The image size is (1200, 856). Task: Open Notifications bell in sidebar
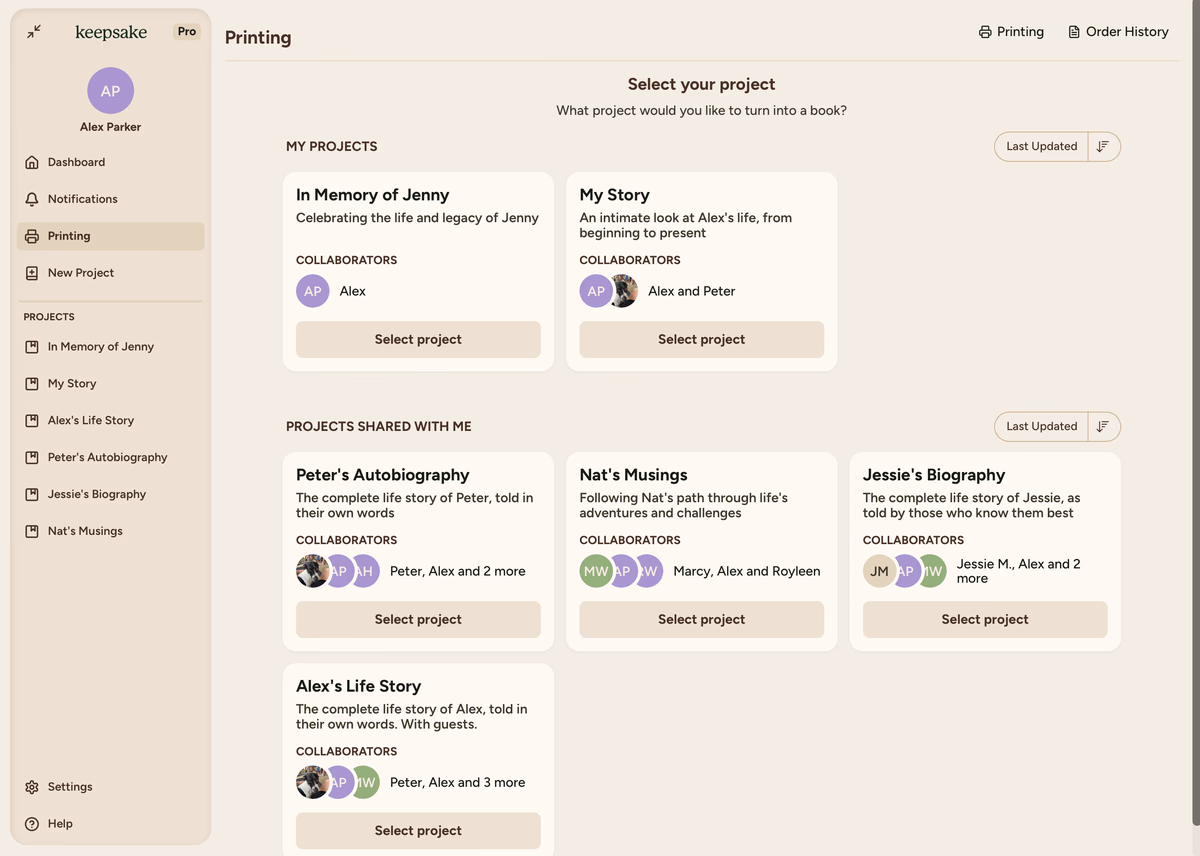tap(32, 199)
